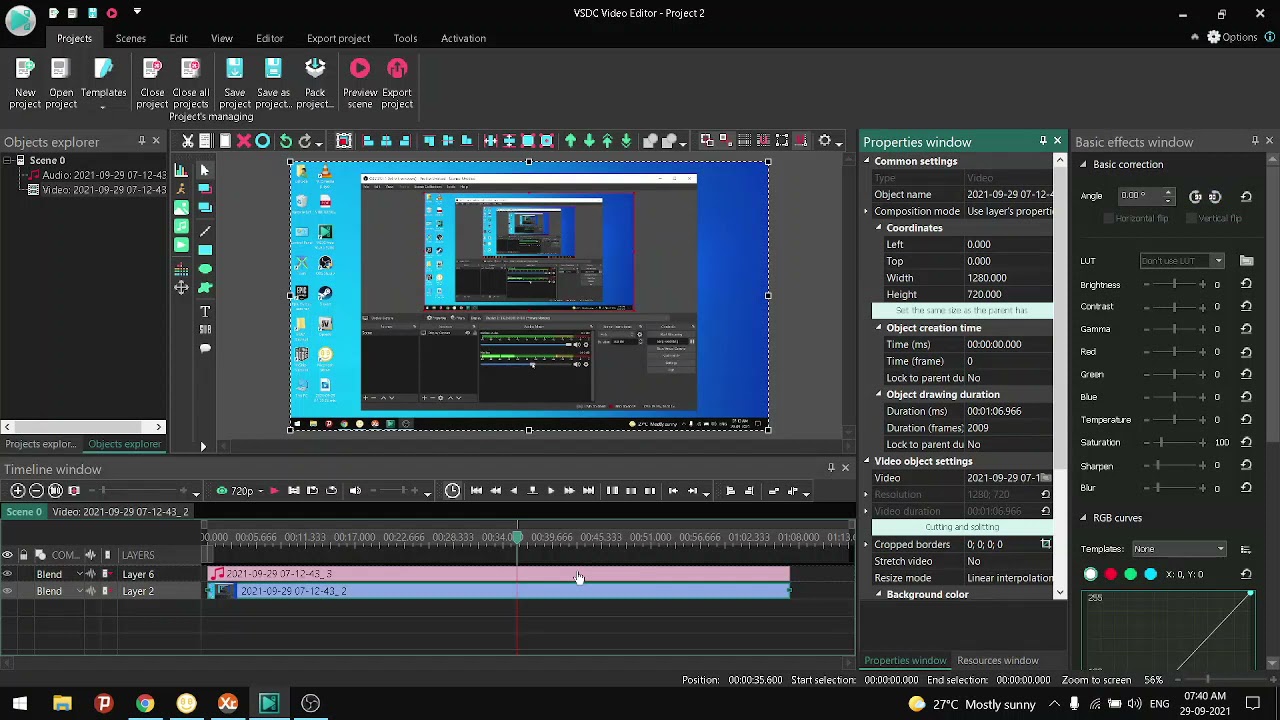
Task: Select the line drawing tool
Action: click(x=205, y=230)
